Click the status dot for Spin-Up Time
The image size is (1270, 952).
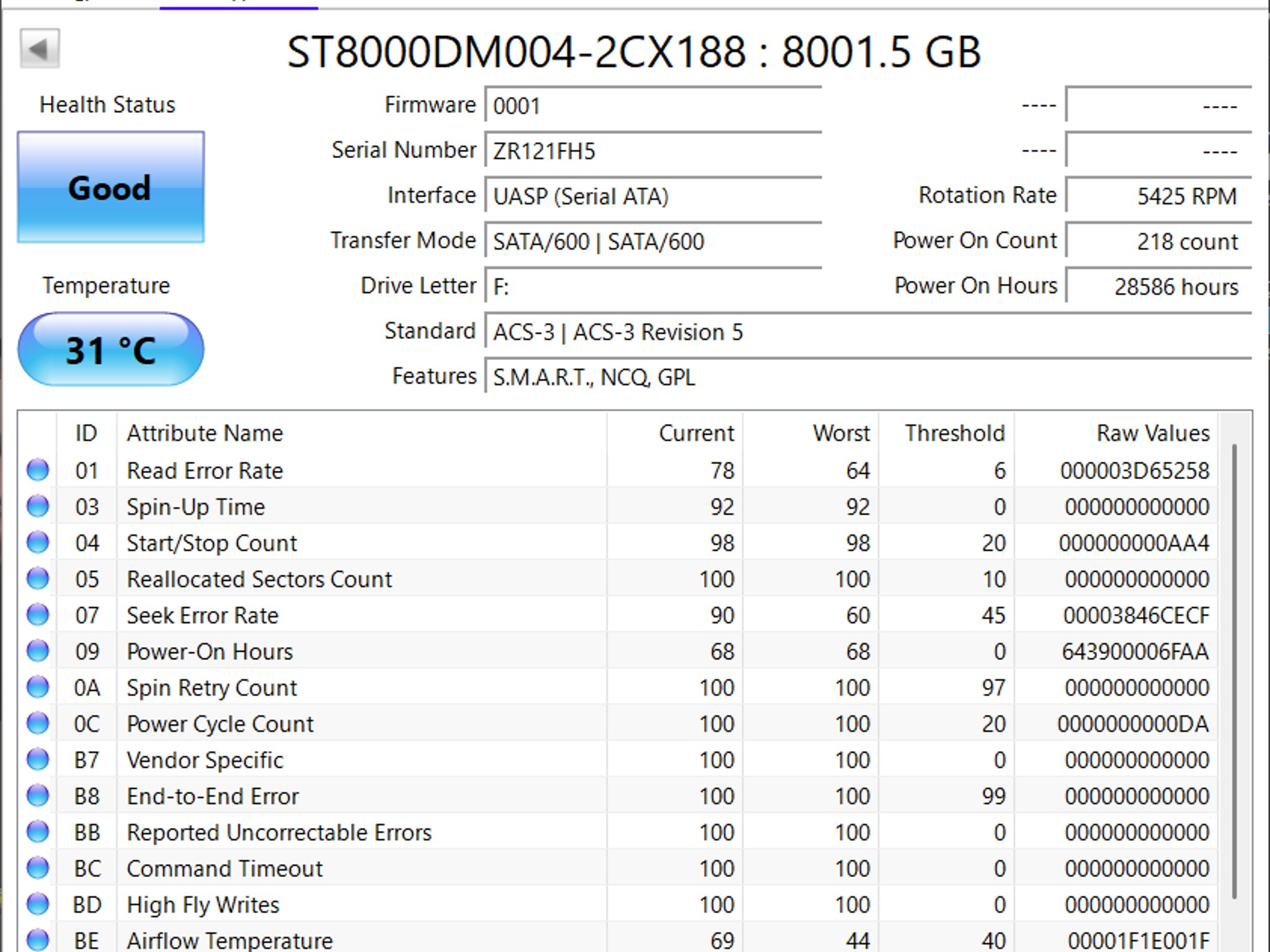pos(38,506)
